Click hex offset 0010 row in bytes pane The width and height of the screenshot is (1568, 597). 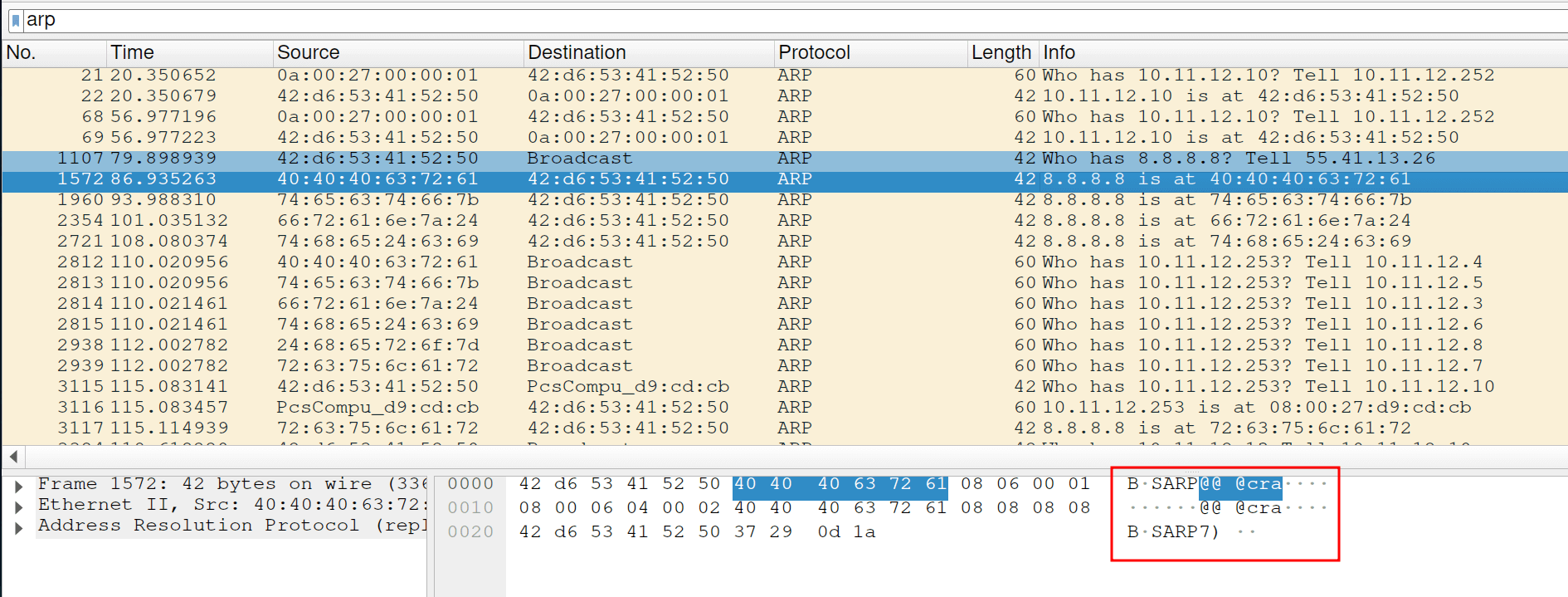pos(470,507)
